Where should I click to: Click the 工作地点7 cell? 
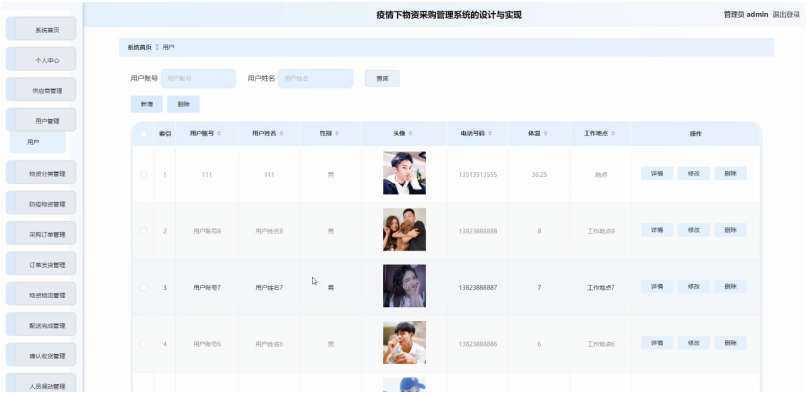coord(601,288)
